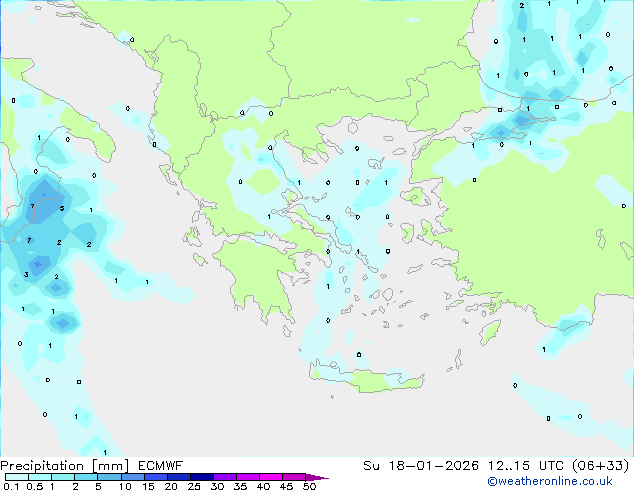Click the 15–20 mm royal blue legend swatch
Viewport: 634px width, 490px height.
point(156,477)
